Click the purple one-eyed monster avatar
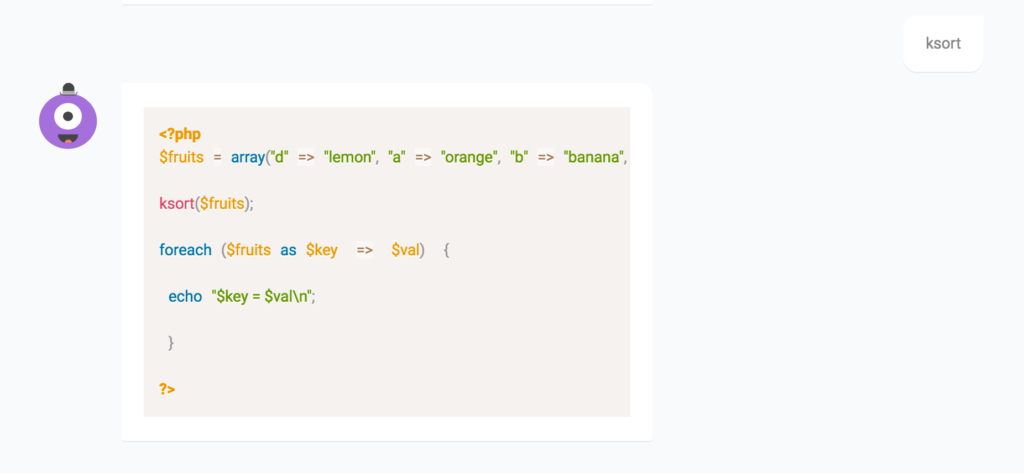This screenshot has height=473, width=1024. 68,120
